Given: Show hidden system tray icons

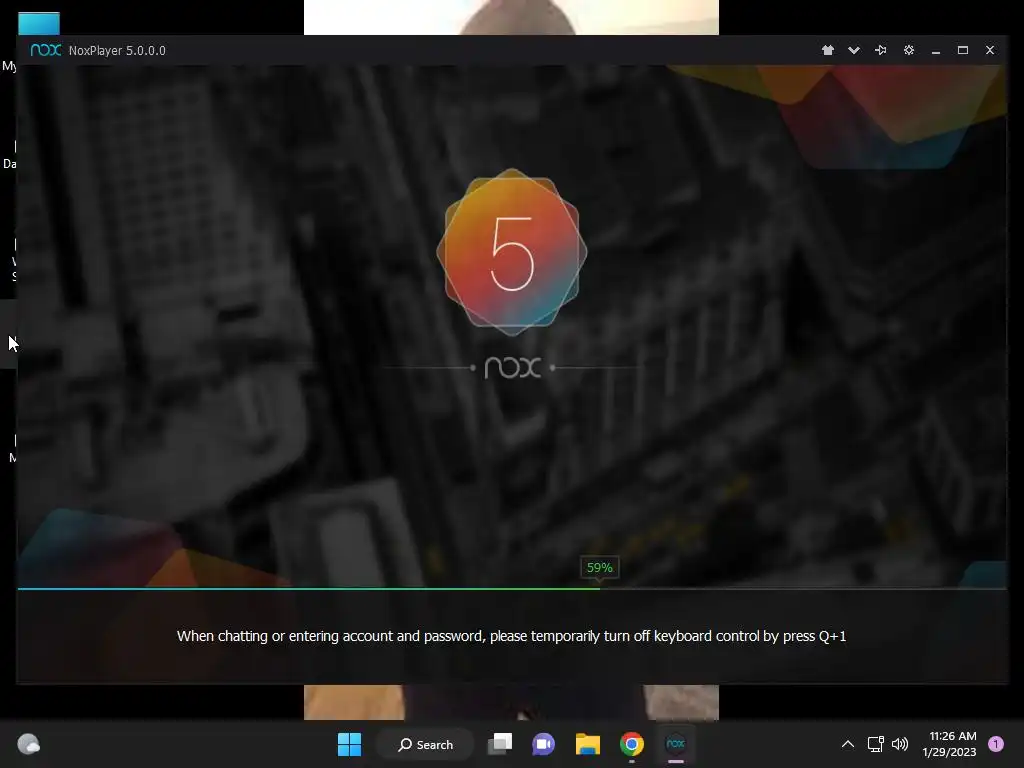Looking at the screenshot, I should (848, 744).
